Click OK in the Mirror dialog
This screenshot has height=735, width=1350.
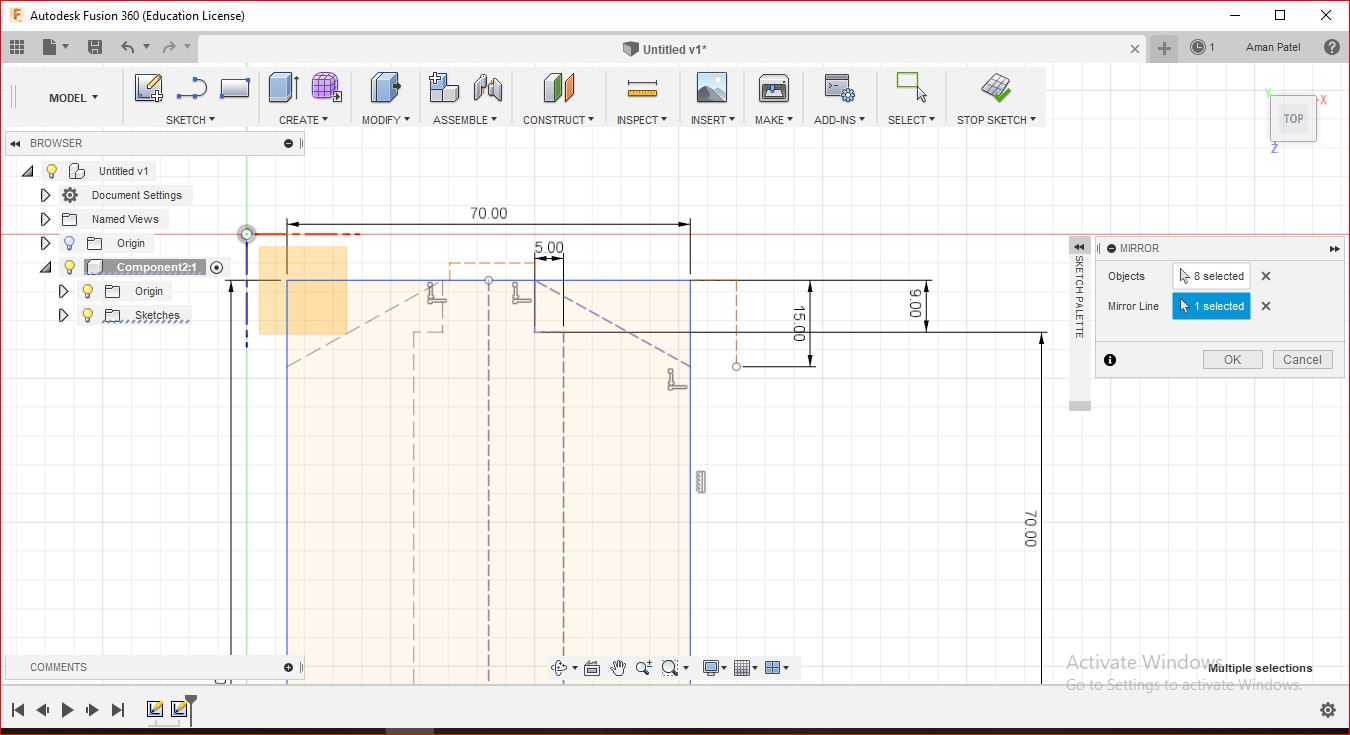1232,360
